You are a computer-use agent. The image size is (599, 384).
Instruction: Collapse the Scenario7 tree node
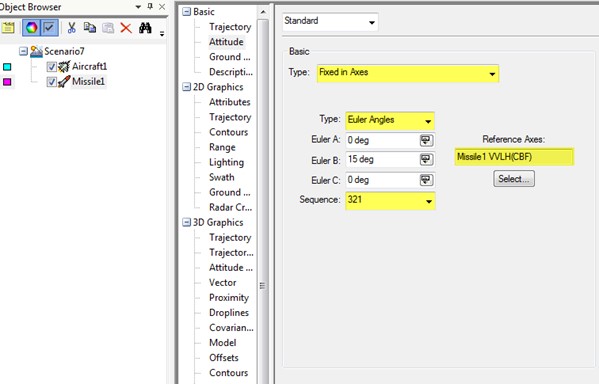(23, 51)
